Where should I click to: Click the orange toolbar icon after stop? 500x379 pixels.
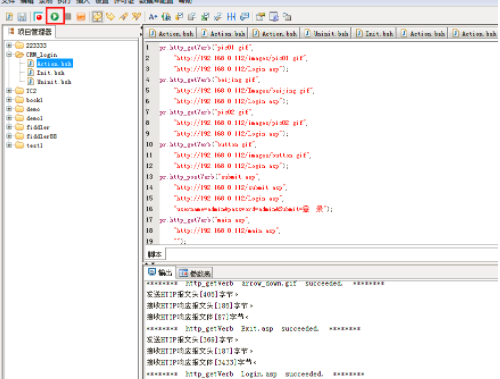81,17
